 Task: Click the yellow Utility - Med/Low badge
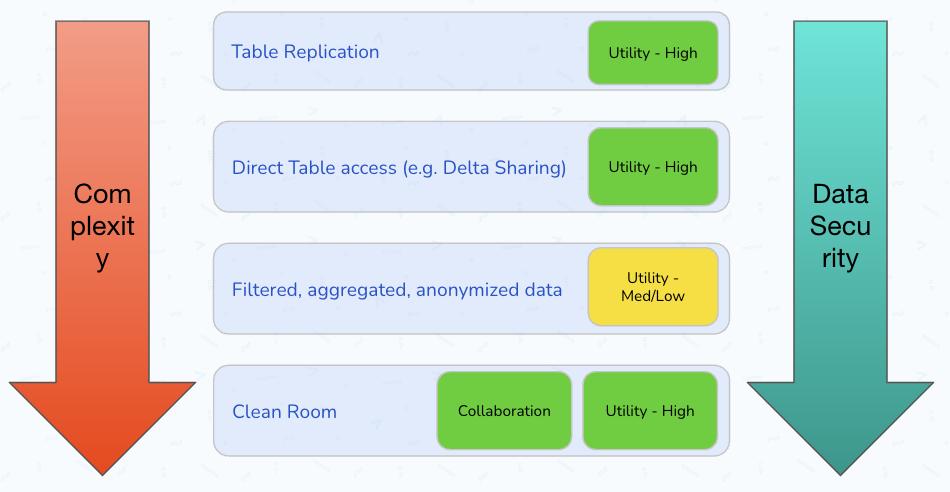tap(652, 287)
